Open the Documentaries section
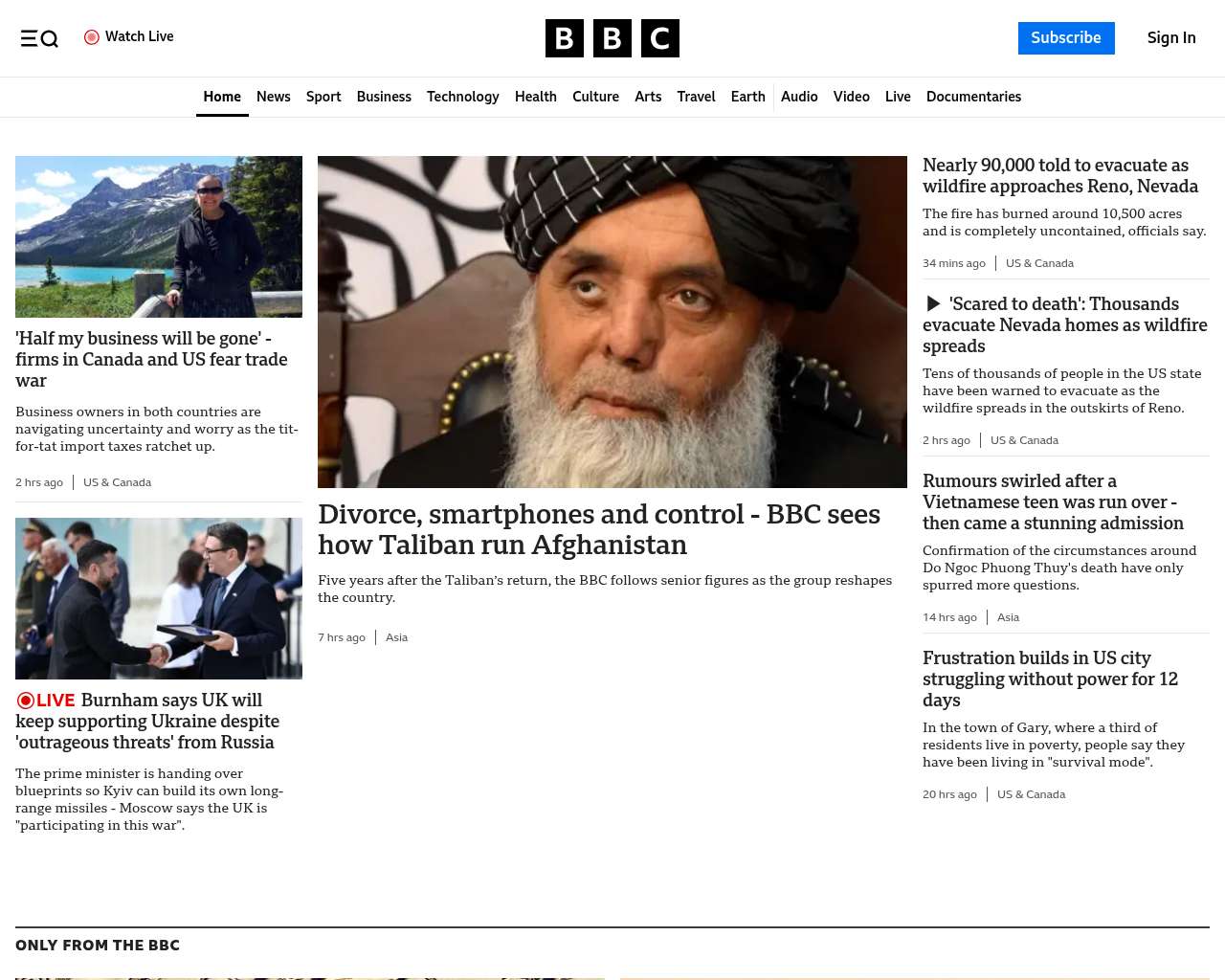Viewport: 1225px width, 980px height. 973,97
